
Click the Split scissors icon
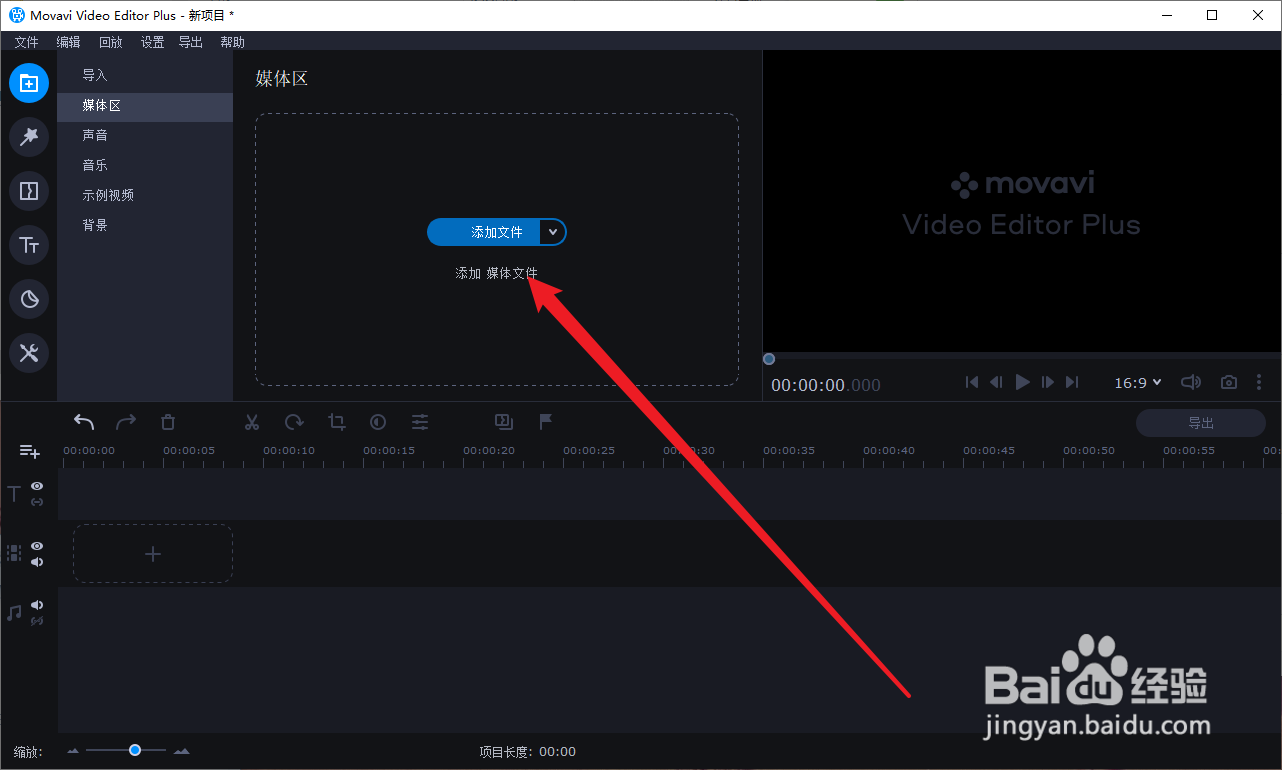[252, 422]
